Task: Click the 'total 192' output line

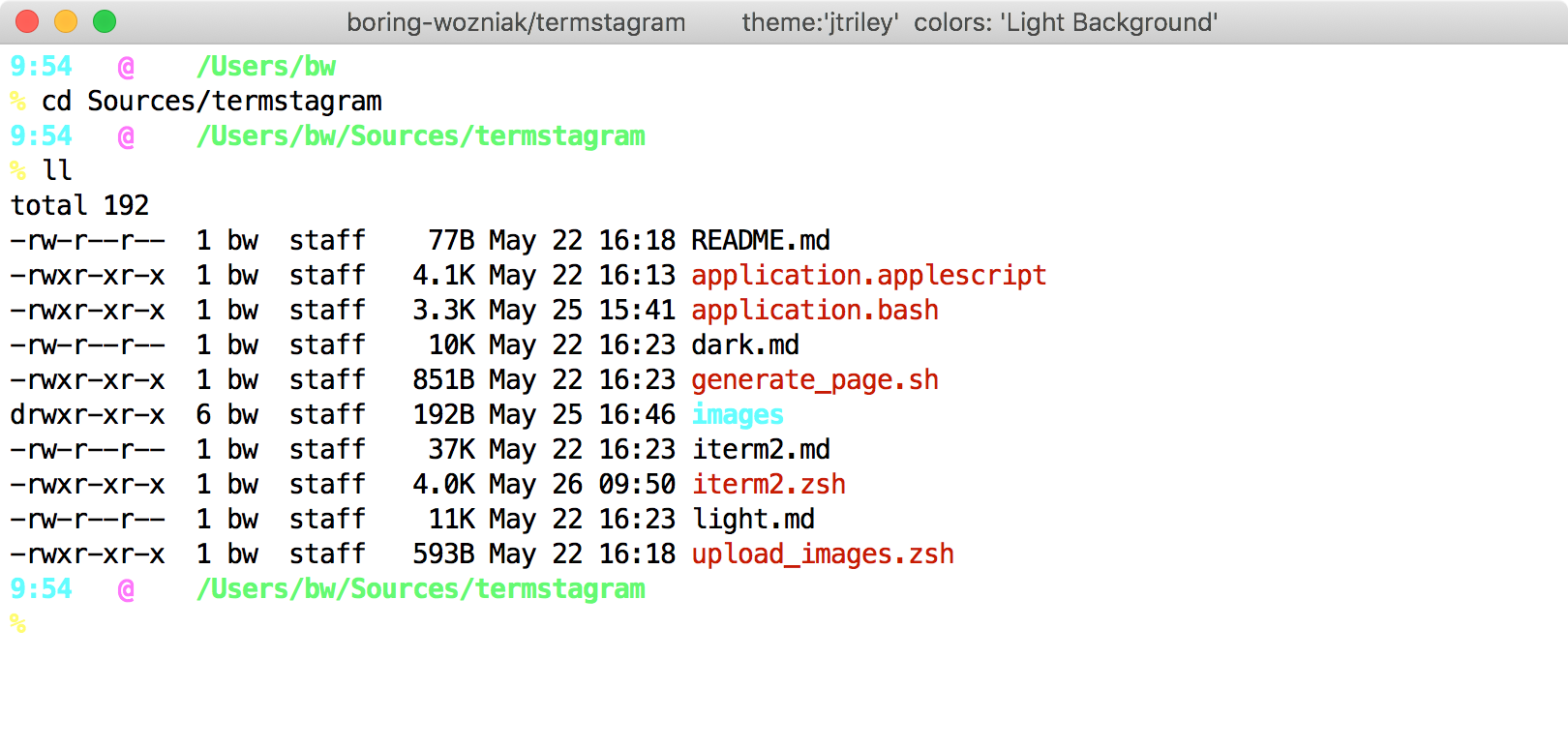Action: coord(79,205)
